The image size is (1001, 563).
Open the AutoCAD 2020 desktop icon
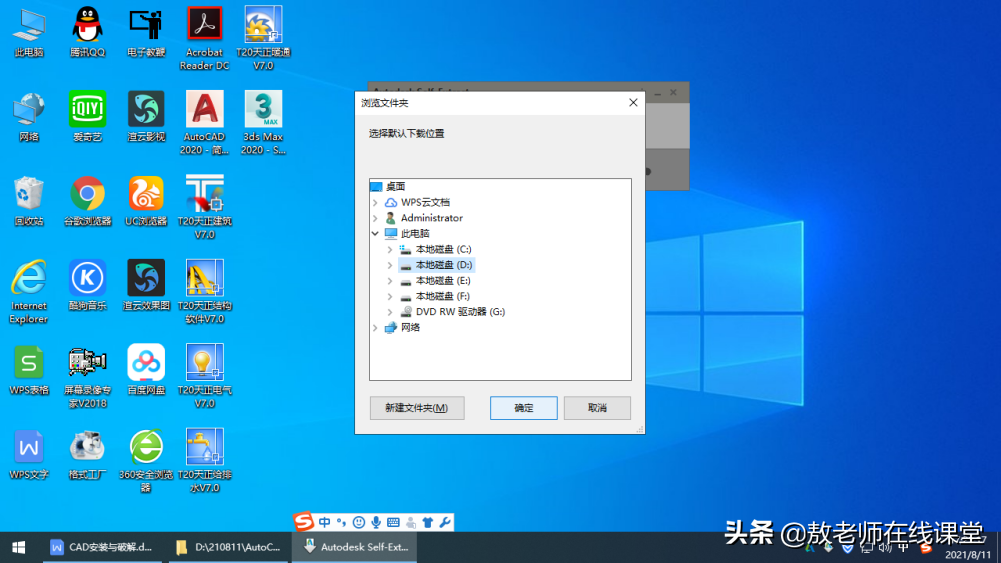click(x=204, y=123)
